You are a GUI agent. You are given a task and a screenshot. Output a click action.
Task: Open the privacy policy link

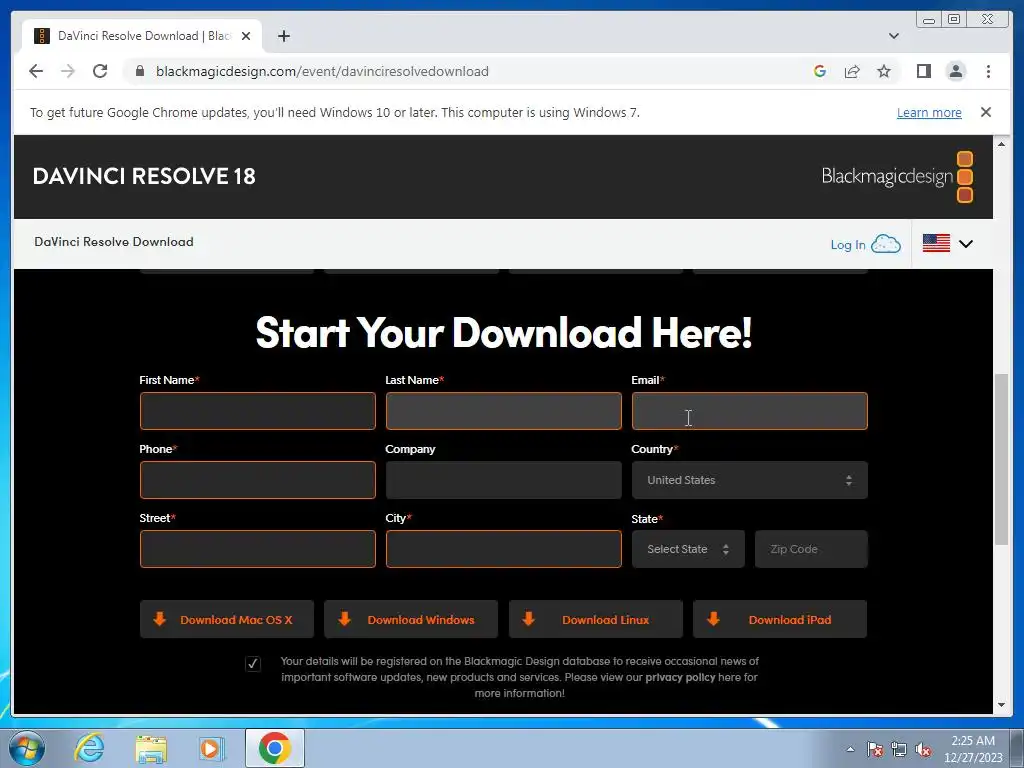click(680, 677)
